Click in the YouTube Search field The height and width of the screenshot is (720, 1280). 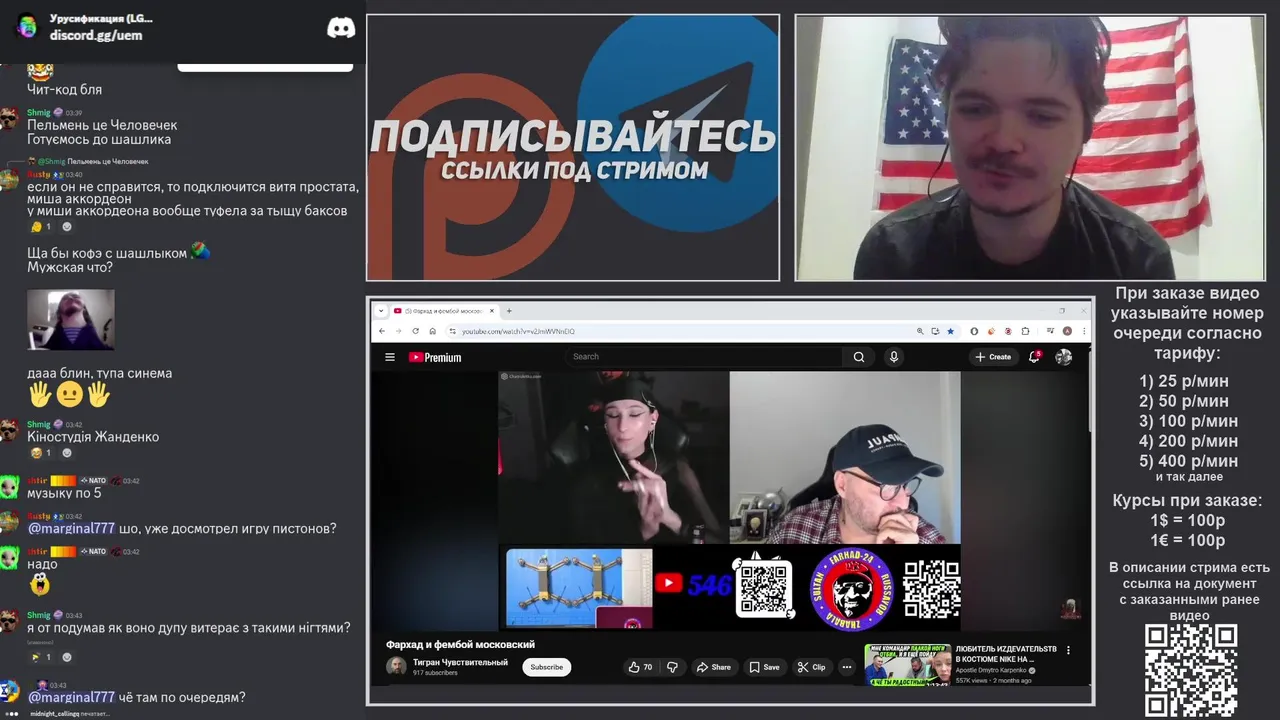[x=705, y=356]
